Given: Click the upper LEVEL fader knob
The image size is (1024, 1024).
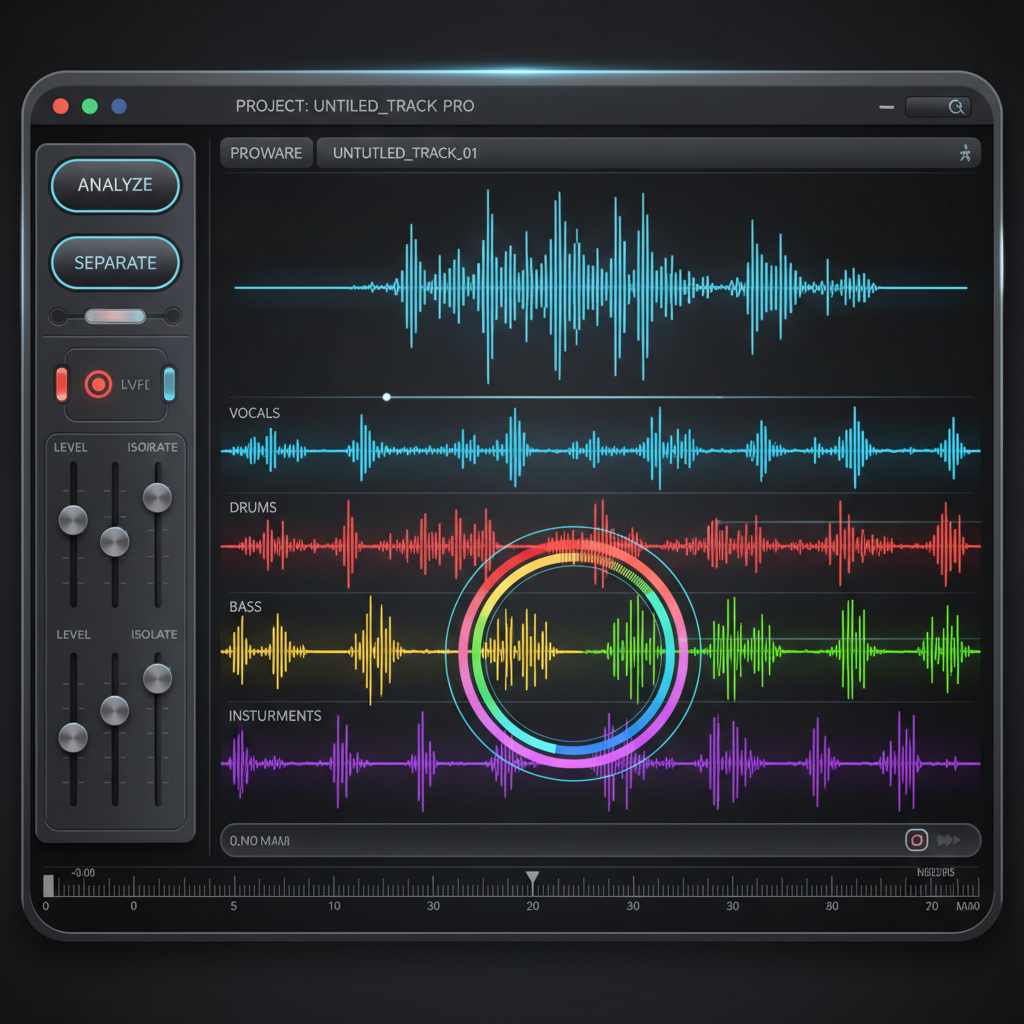Looking at the screenshot, I should coord(73,520).
